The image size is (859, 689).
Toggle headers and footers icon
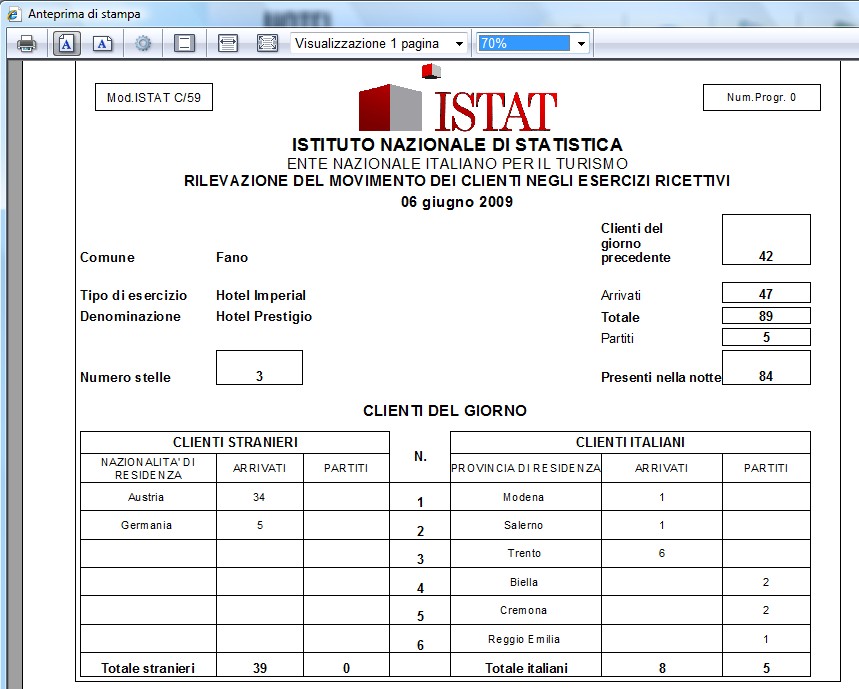click(x=184, y=43)
